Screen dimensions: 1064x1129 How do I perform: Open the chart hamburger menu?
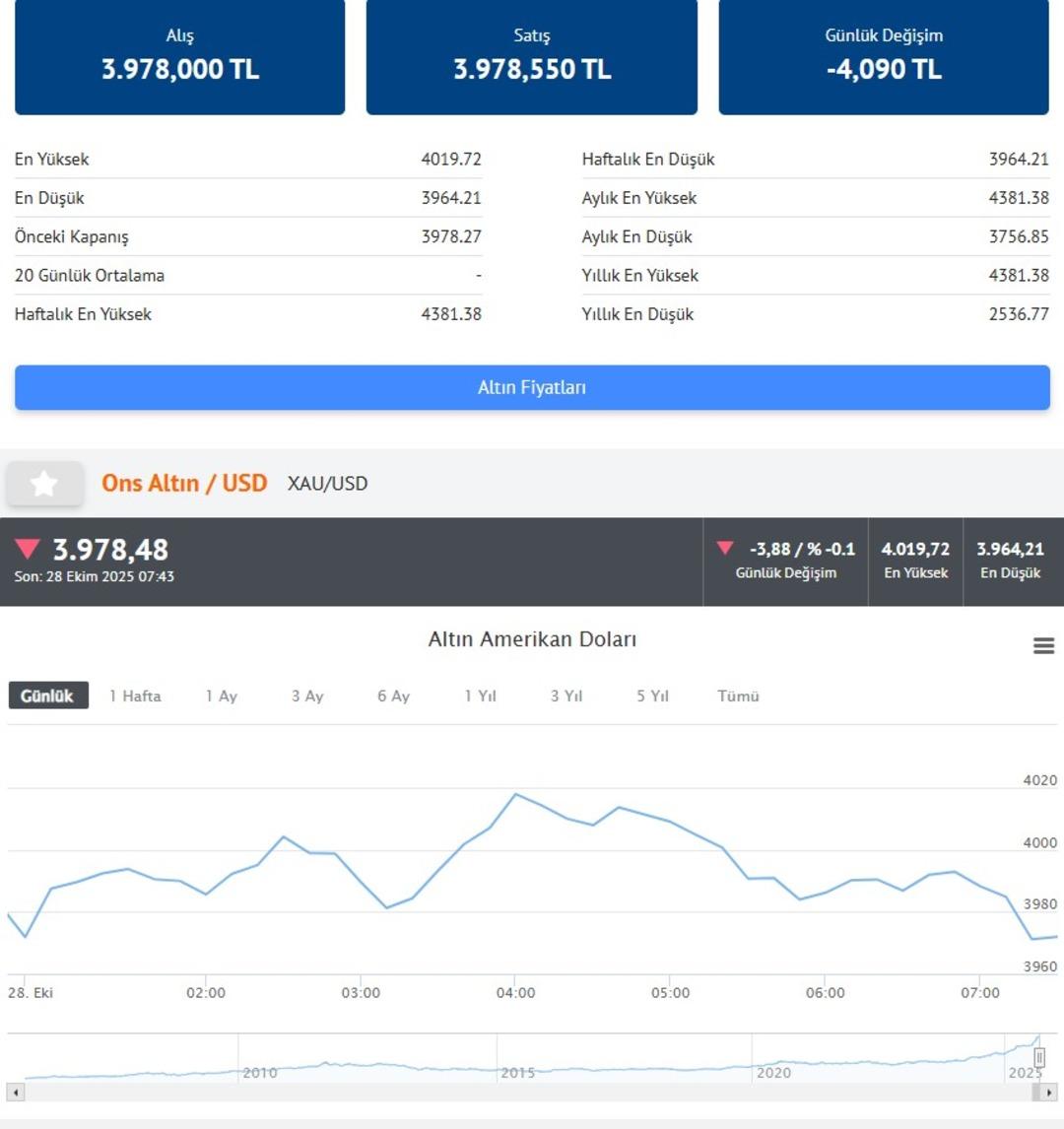(1043, 646)
